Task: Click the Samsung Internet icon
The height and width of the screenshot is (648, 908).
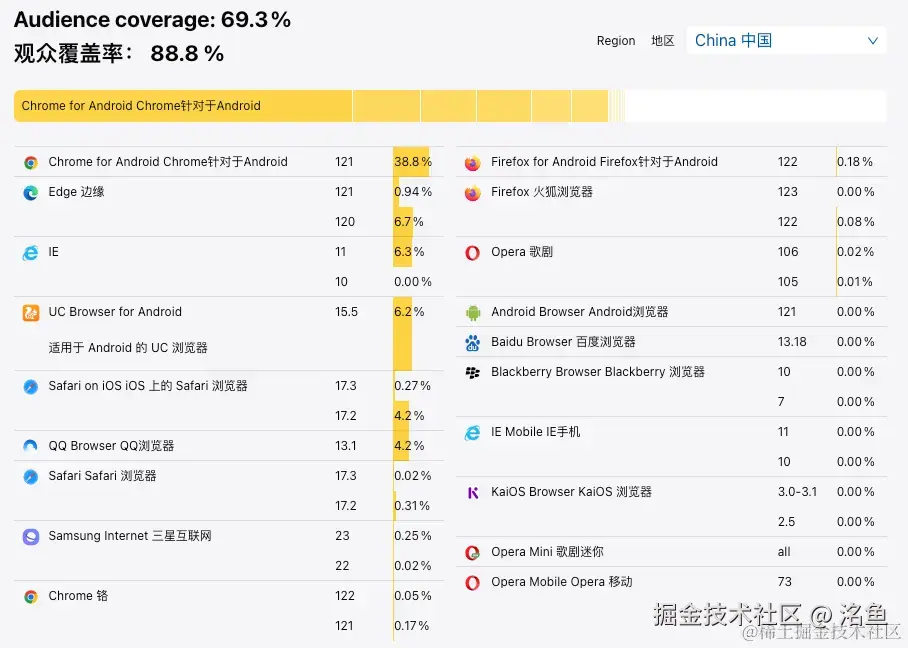Action: coord(31,537)
